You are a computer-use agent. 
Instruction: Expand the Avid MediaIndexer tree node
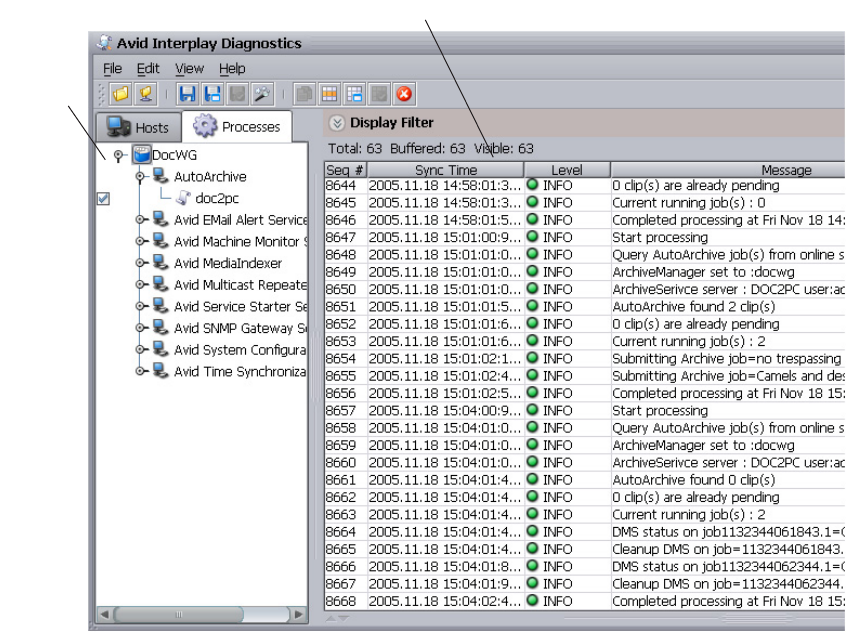(x=140, y=263)
